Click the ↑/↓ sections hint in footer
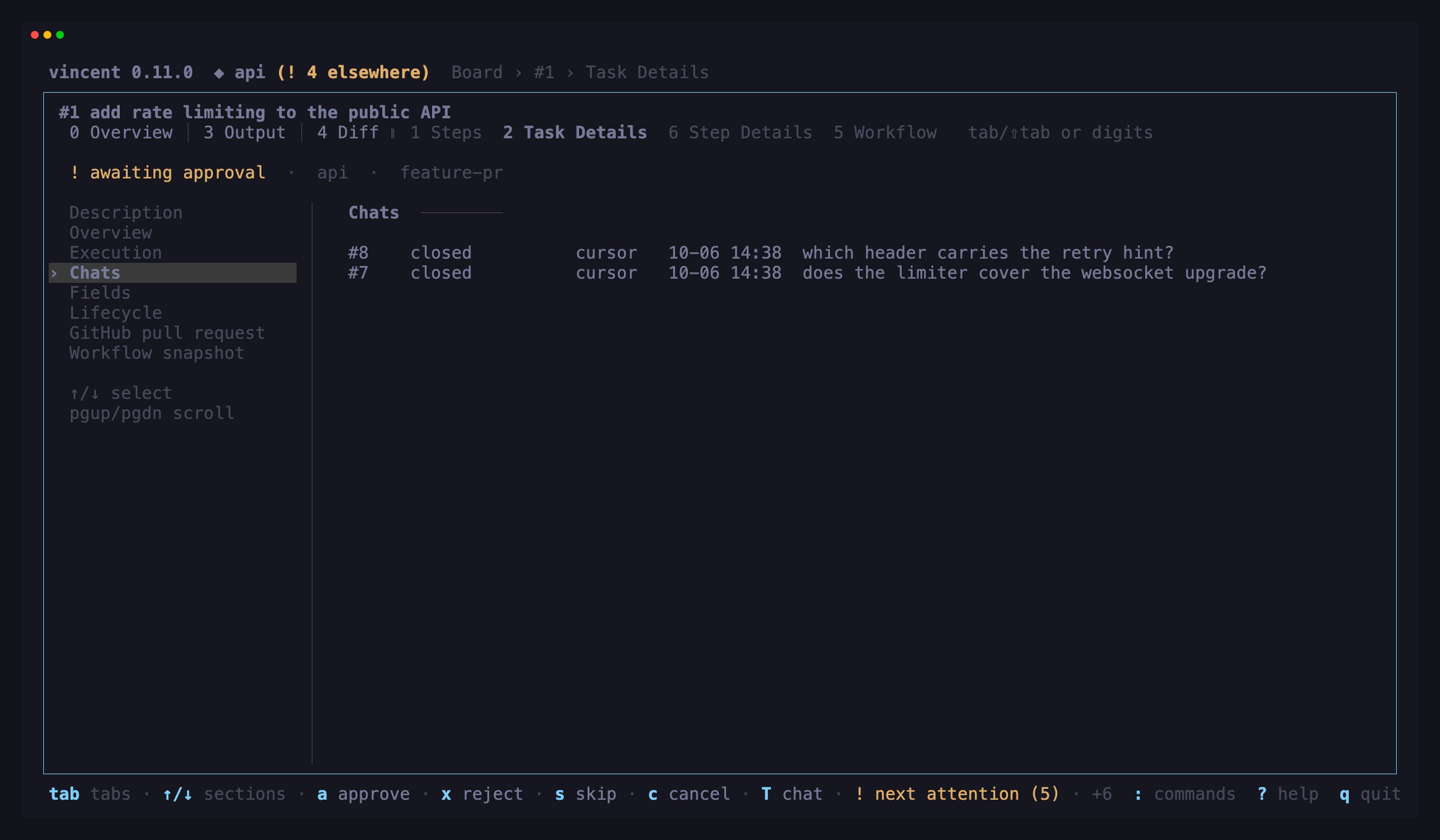 [x=224, y=794]
